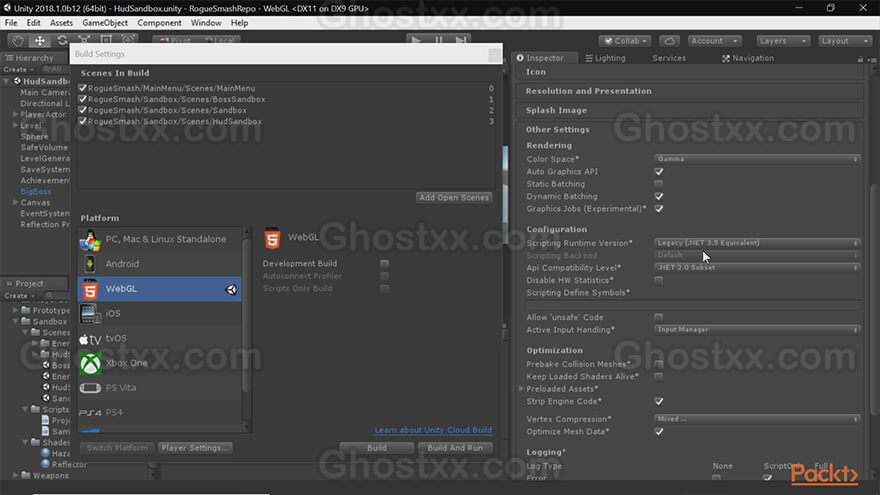880x495 pixels.
Task: Switch to the Services tab
Action: tap(669, 58)
